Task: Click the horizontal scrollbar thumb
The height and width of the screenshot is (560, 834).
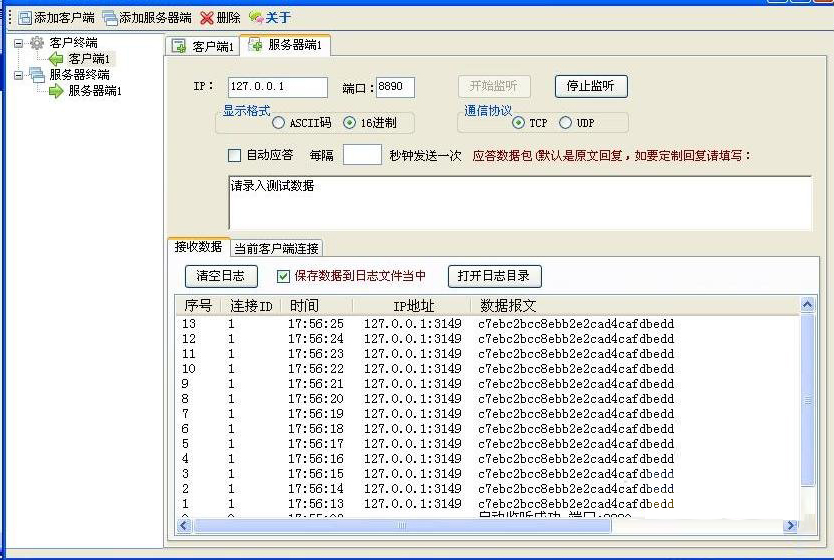Action: (x=402, y=525)
